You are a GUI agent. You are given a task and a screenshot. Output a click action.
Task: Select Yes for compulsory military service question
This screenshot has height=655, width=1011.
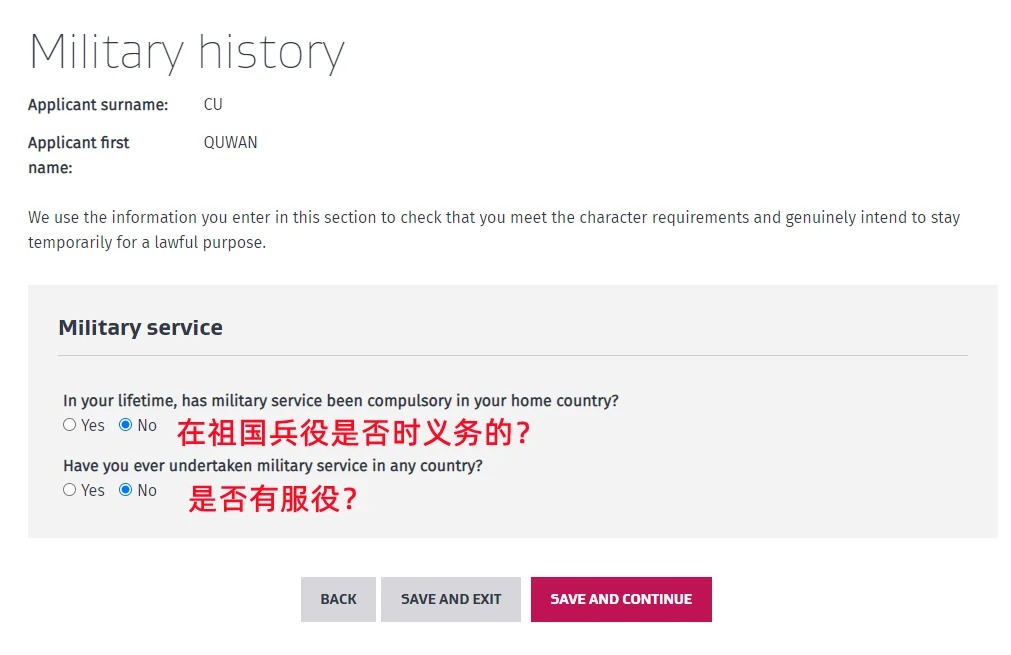pos(70,425)
